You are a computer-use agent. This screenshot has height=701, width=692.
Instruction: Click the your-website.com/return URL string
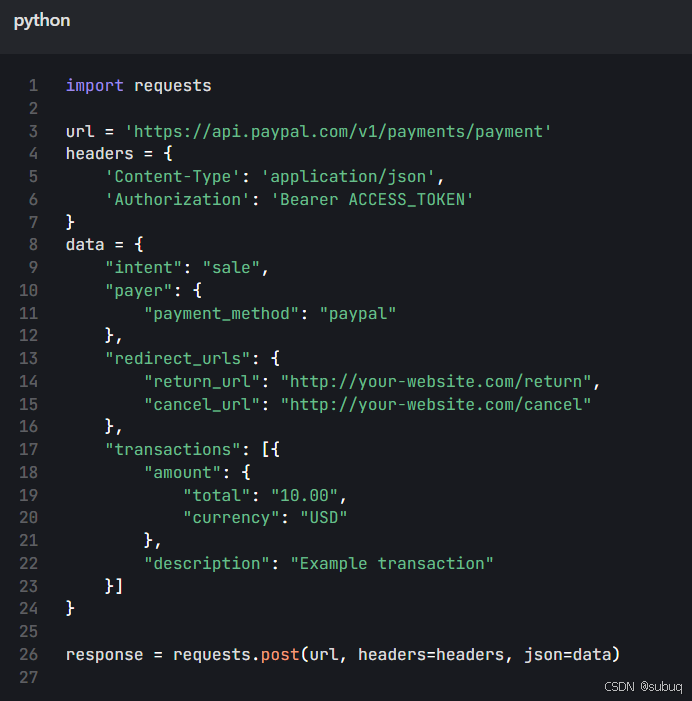pos(436,381)
